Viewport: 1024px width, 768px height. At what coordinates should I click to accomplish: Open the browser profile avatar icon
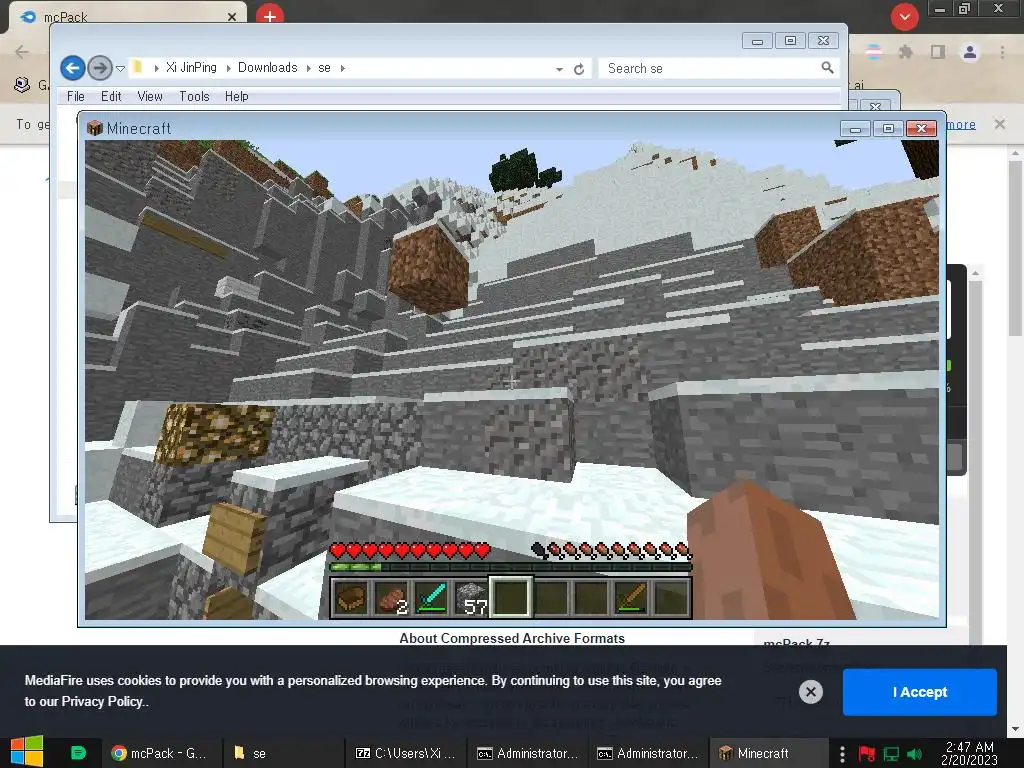coord(970,52)
